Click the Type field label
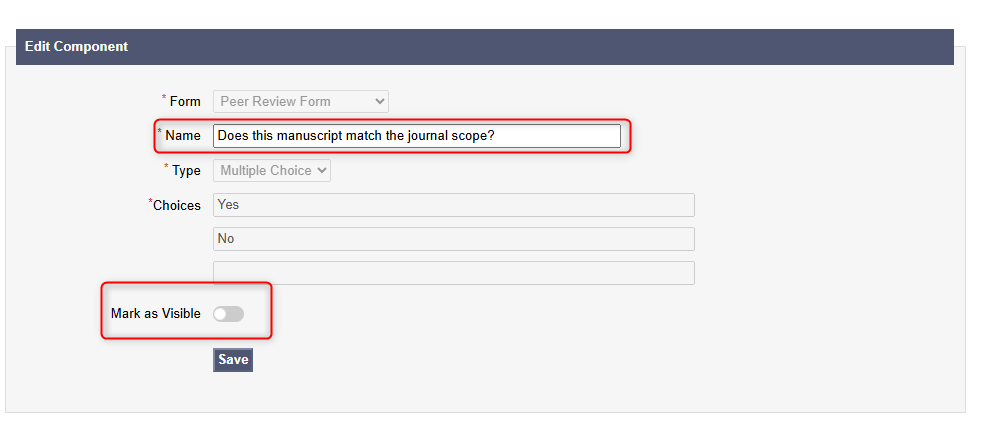The image size is (1001, 432). tap(186, 171)
